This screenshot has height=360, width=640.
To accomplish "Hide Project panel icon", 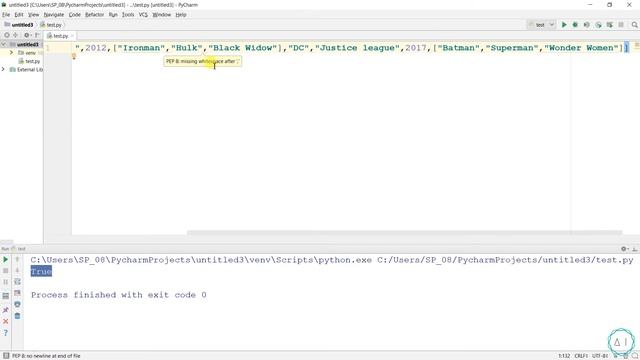I will (38, 36).
